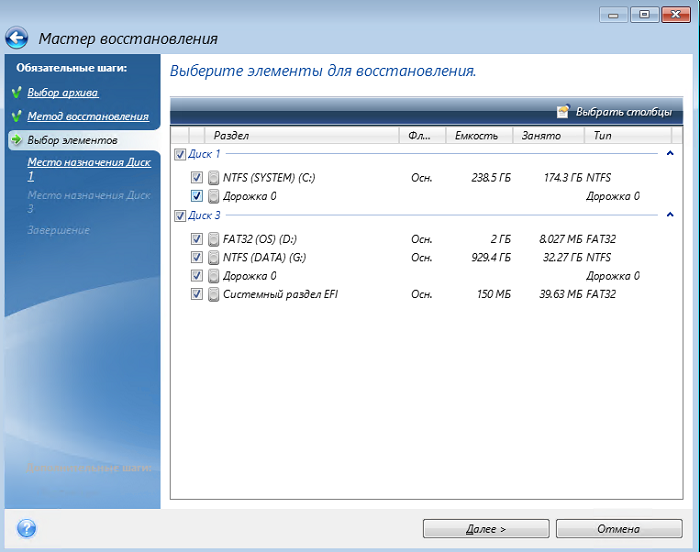The width and height of the screenshot is (700, 552).
Task: Sort by the Емкость column header
Action: tap(476, 135)
